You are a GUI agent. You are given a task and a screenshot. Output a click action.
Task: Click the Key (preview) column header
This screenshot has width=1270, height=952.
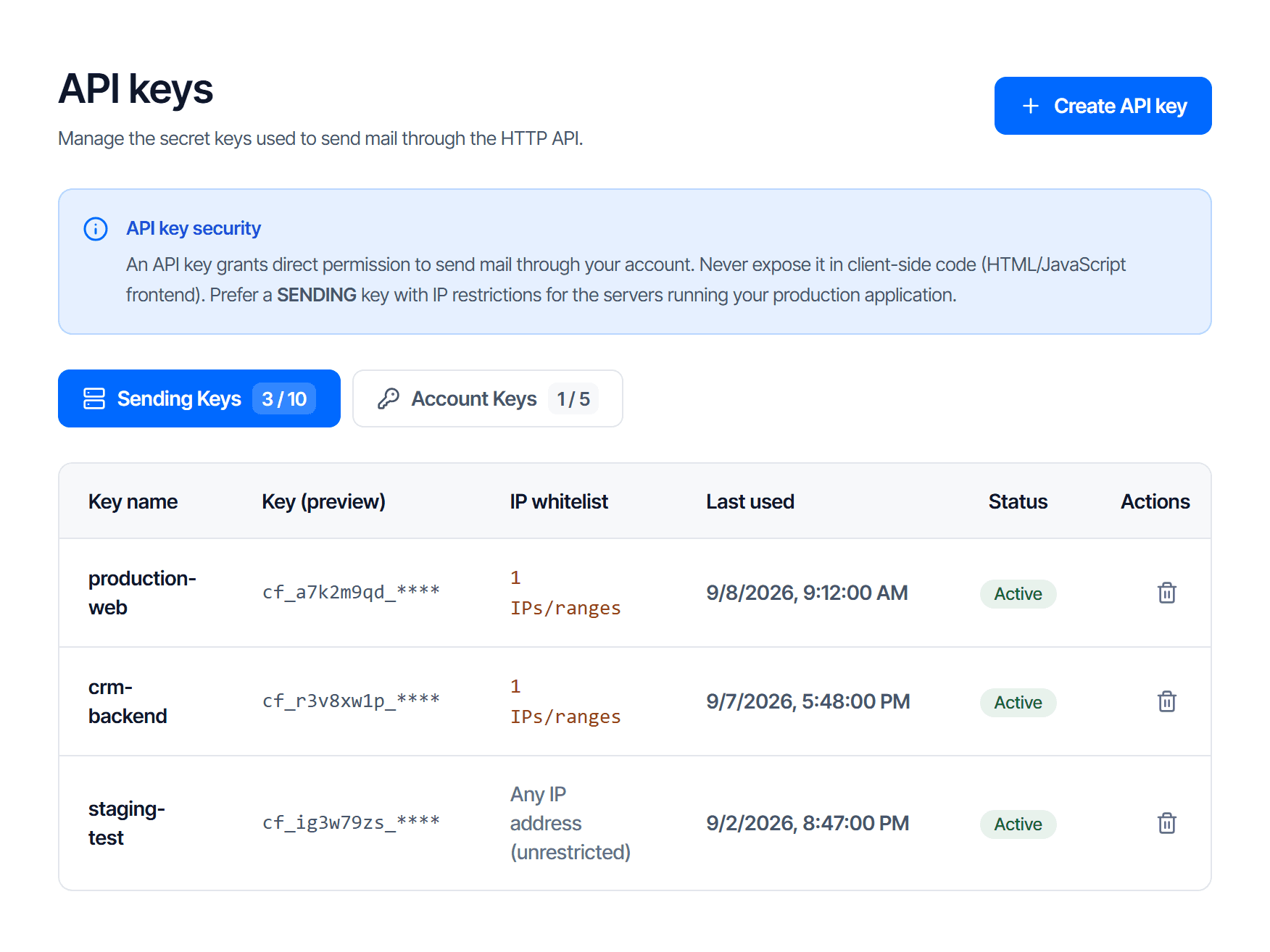click(x=323, y=501)
